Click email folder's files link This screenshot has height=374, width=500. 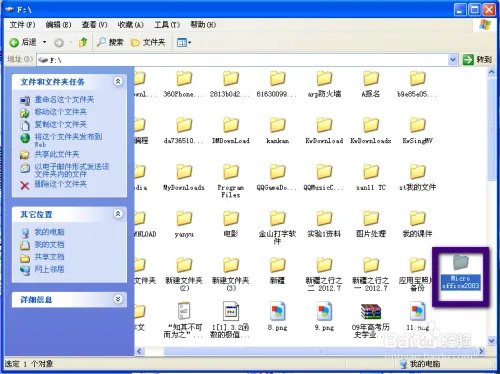click(x=72, y=170)
